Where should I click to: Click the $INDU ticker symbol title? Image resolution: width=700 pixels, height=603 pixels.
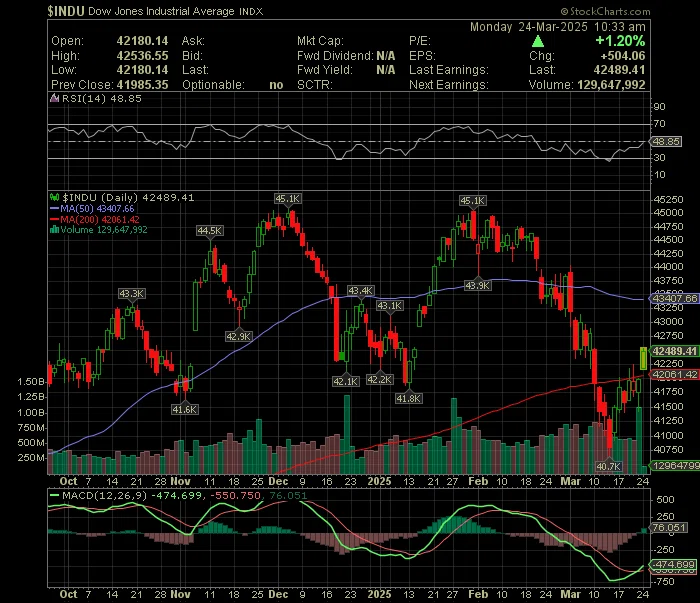pyautogui.click(x=66, y=11)
